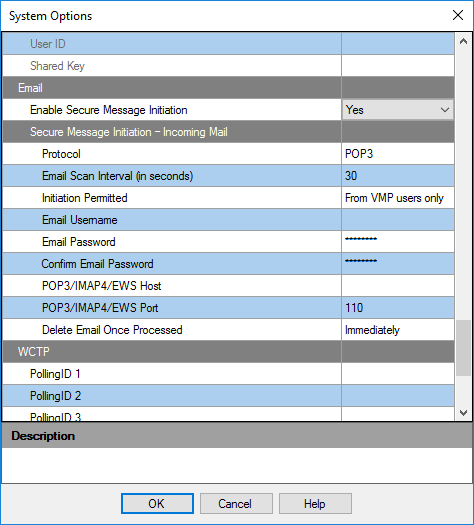Select Delete Email Once Processed value
The width and height of the screenshot is (474, 525).
click(398, 330)
